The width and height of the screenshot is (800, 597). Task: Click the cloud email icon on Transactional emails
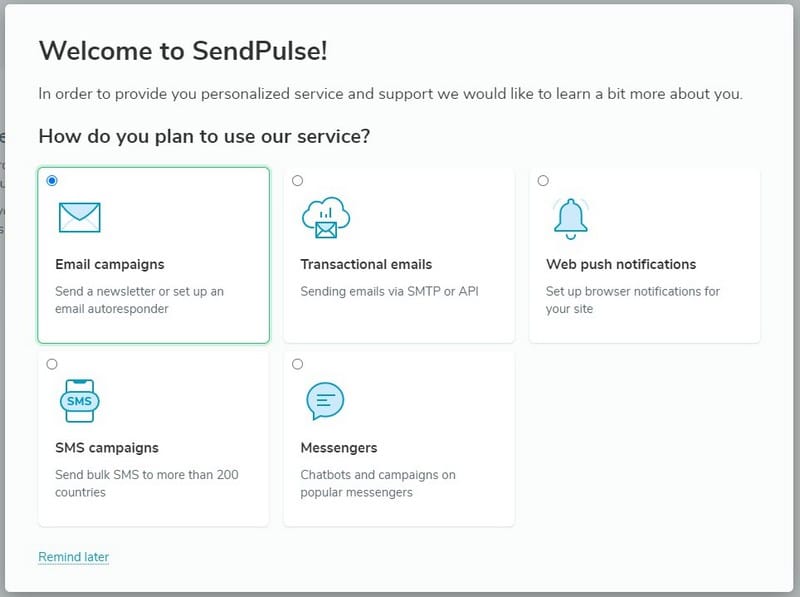325,217
